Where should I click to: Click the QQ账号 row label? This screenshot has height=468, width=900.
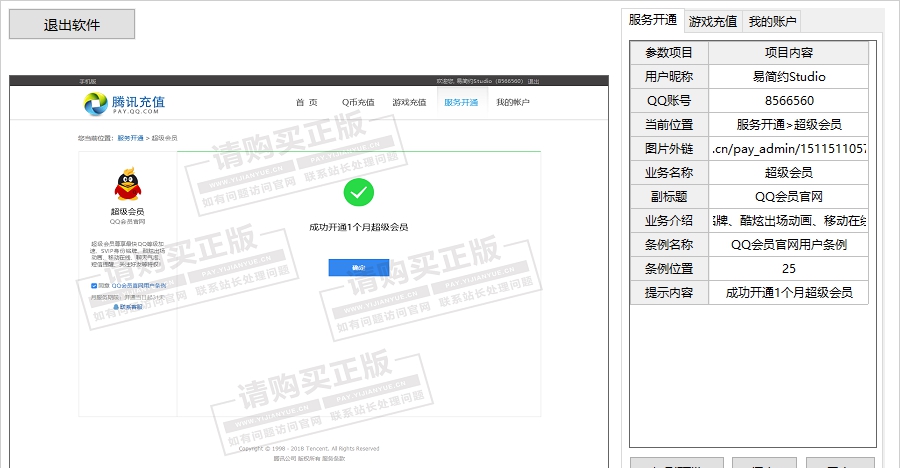click(669, 100)
